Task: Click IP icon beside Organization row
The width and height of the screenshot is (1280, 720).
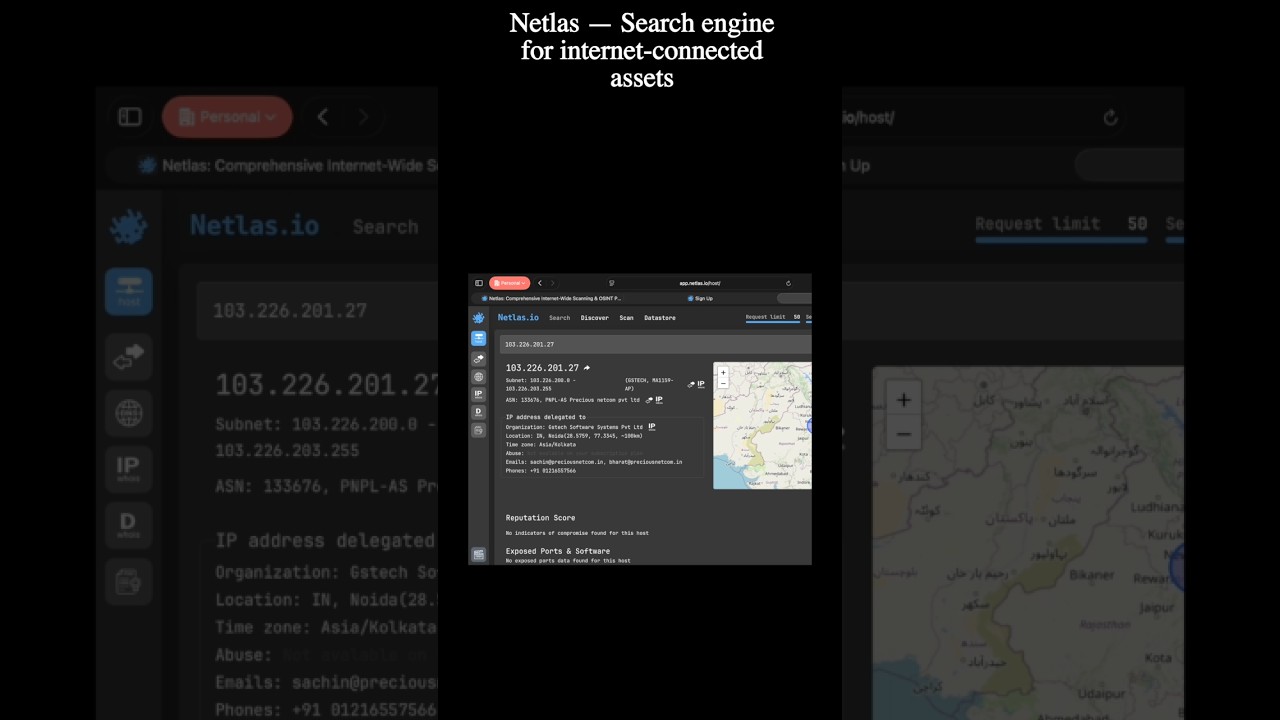Action: click(652, 427)
